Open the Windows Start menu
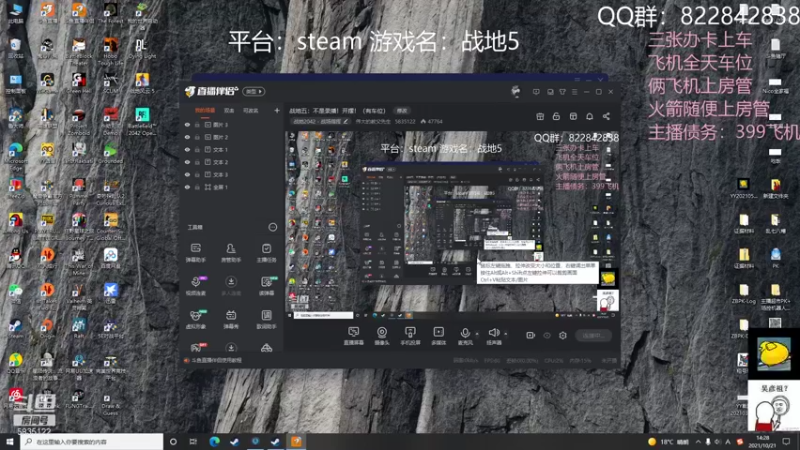The height and width of the screenshot is (450, 800). 9,441
